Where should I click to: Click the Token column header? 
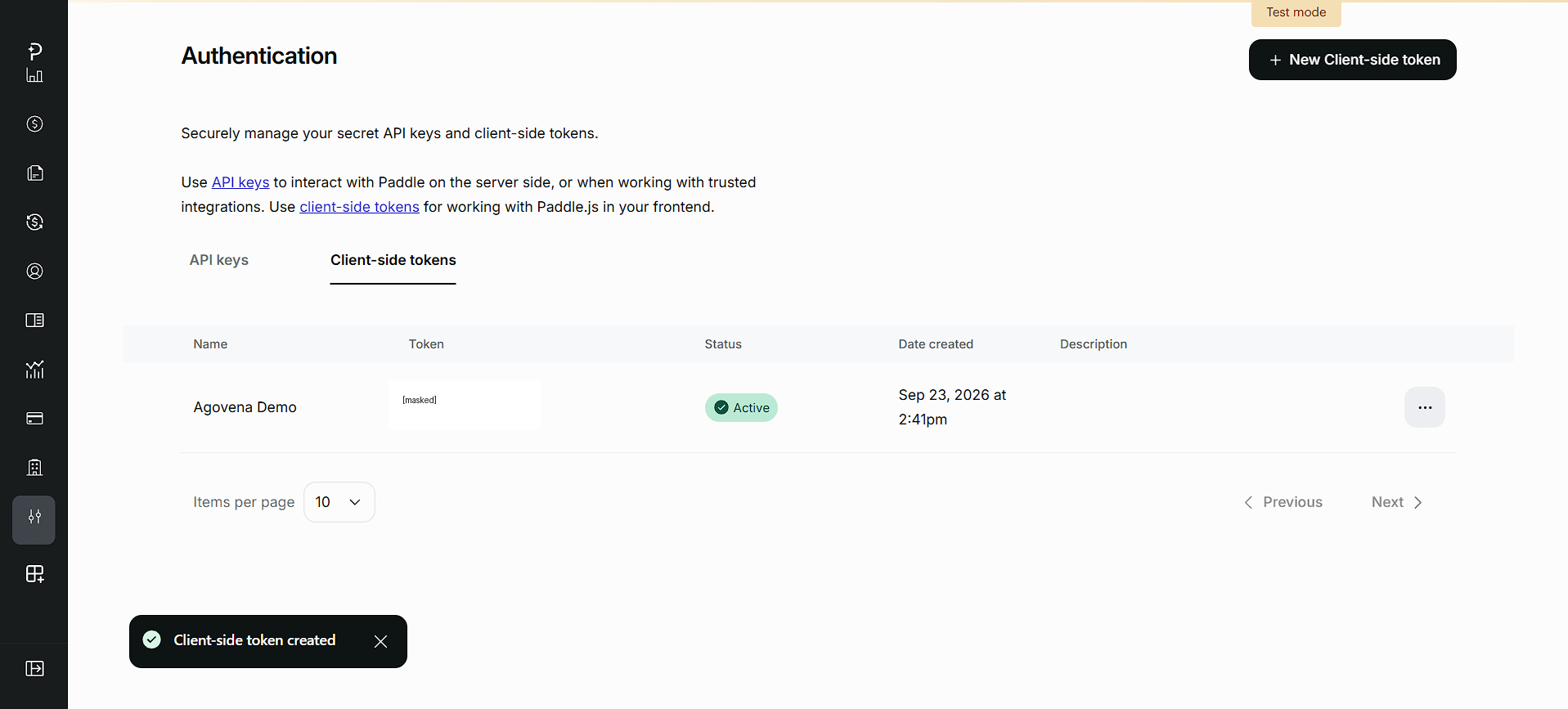click(426, 344)
